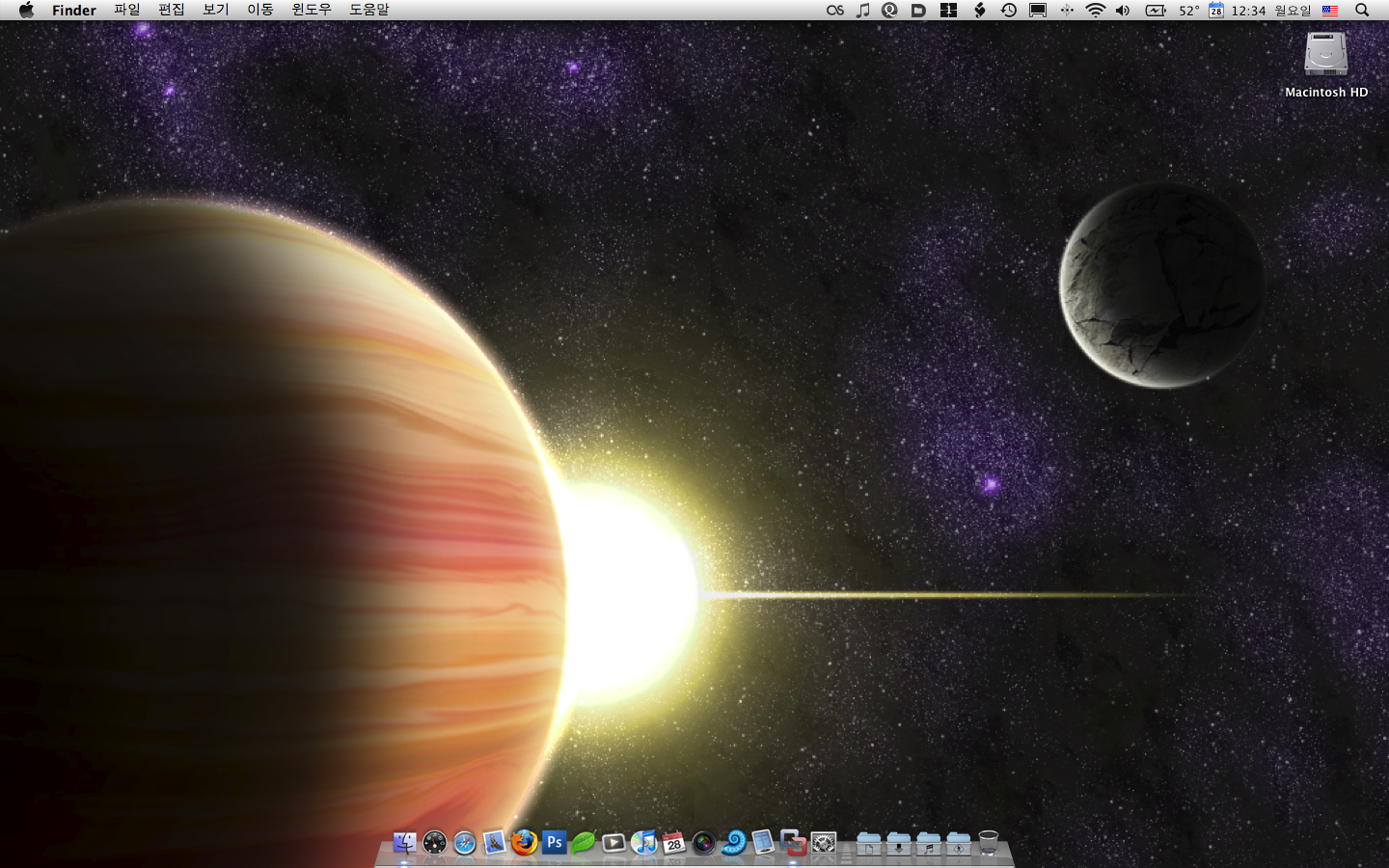This screenshot has height=868, width=1389.
Task: Open the 이동 menu
Action: [x=260, y=10]
